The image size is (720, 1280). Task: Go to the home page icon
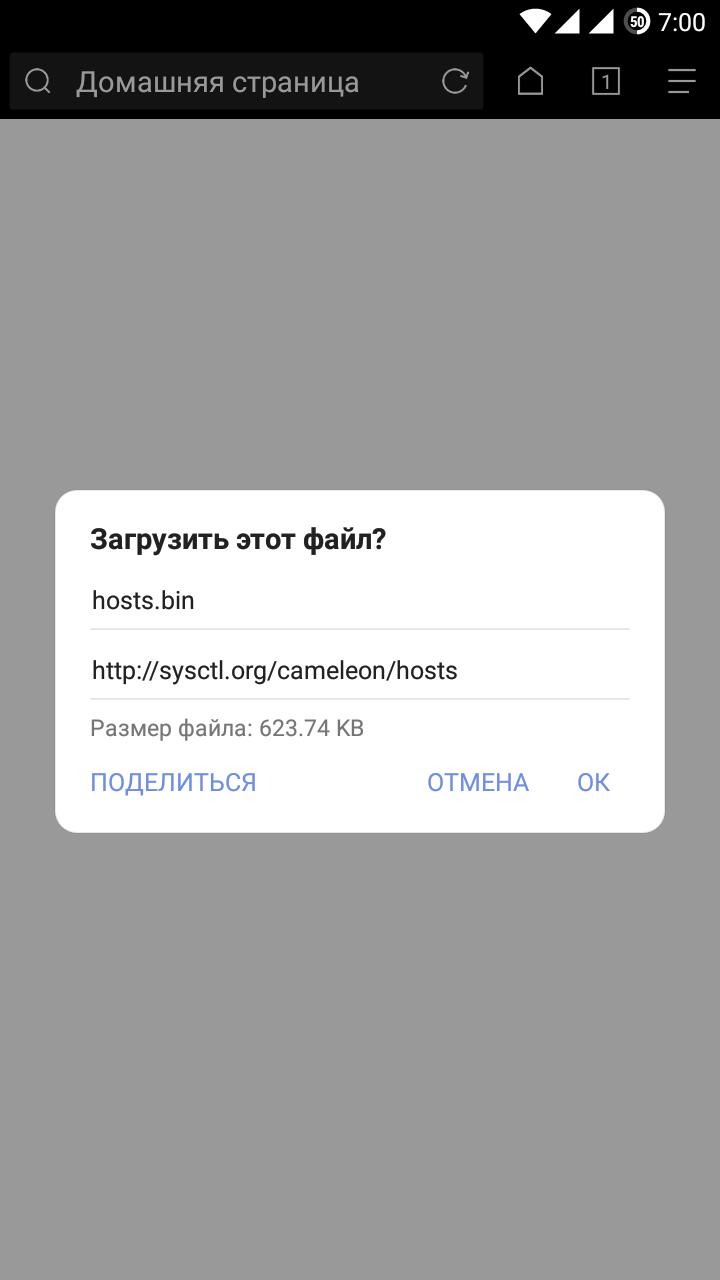(530, 81)
